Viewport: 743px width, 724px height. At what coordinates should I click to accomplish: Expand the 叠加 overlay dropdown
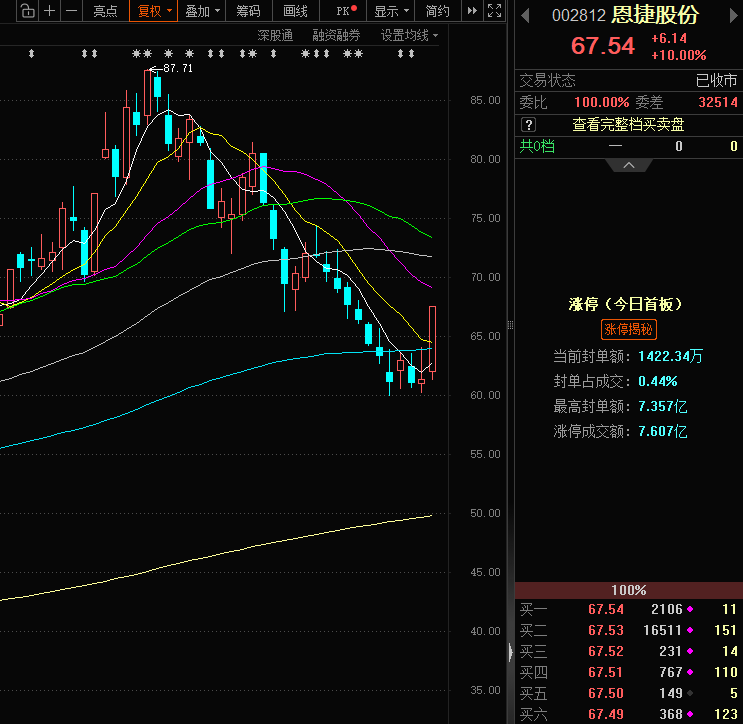pos(202,11)
